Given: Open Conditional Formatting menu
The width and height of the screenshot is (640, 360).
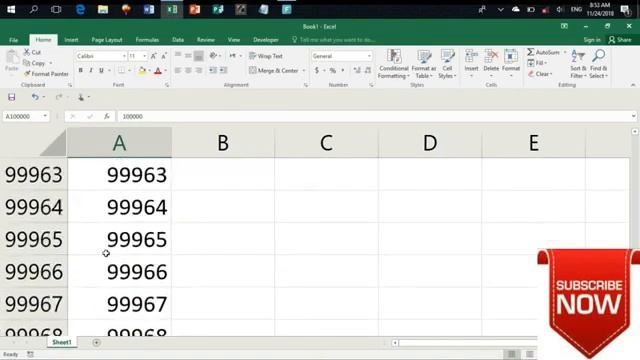Looking at the screenshot, I should pyautogui.click(x=393, y=64).
